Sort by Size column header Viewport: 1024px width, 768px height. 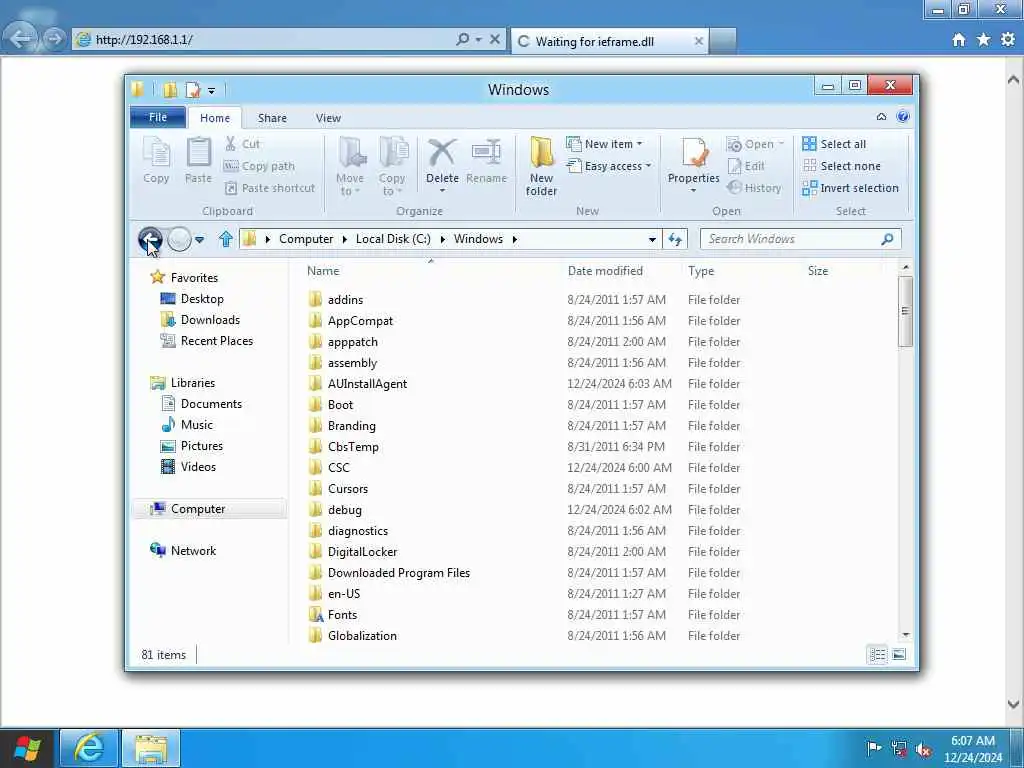pos(818,270)
